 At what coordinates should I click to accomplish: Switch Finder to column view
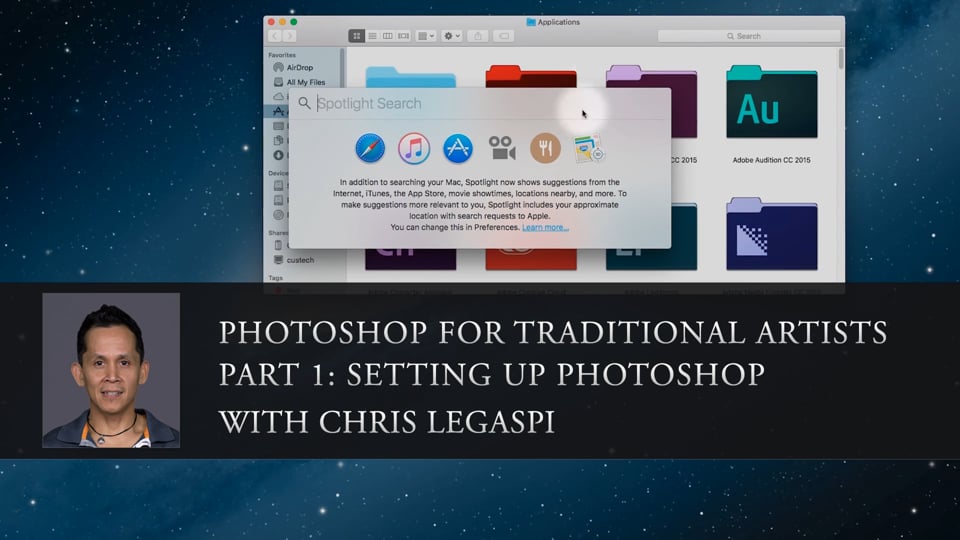click(x=388, y=36)
